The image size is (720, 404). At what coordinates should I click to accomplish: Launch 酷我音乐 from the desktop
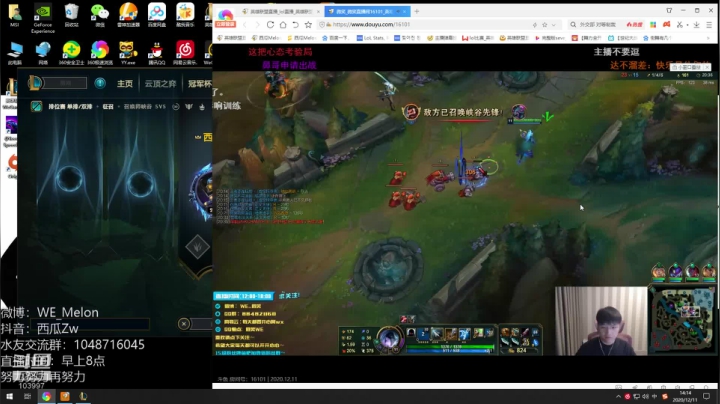click(185, 16)
